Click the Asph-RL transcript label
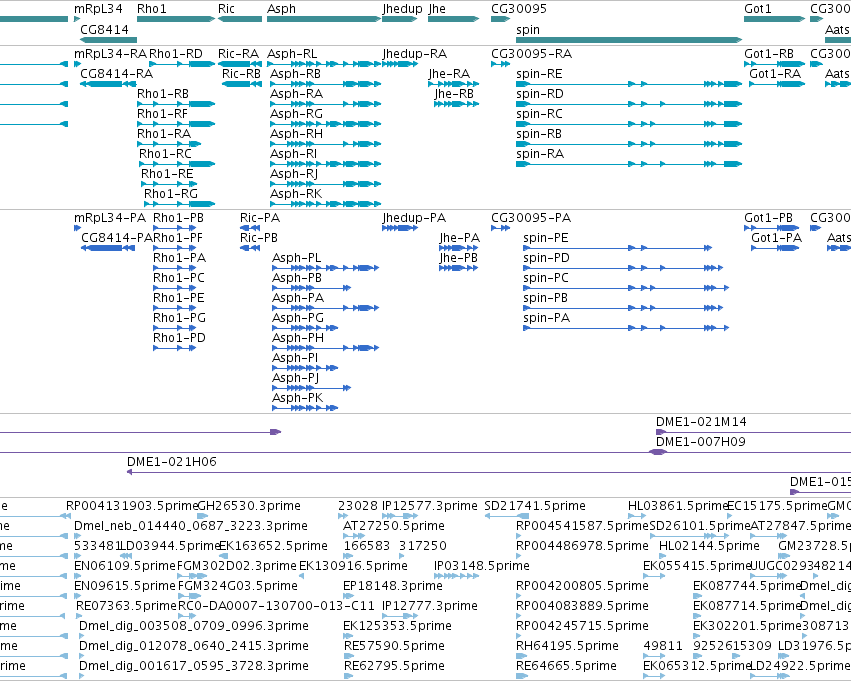 pos(292,54)
